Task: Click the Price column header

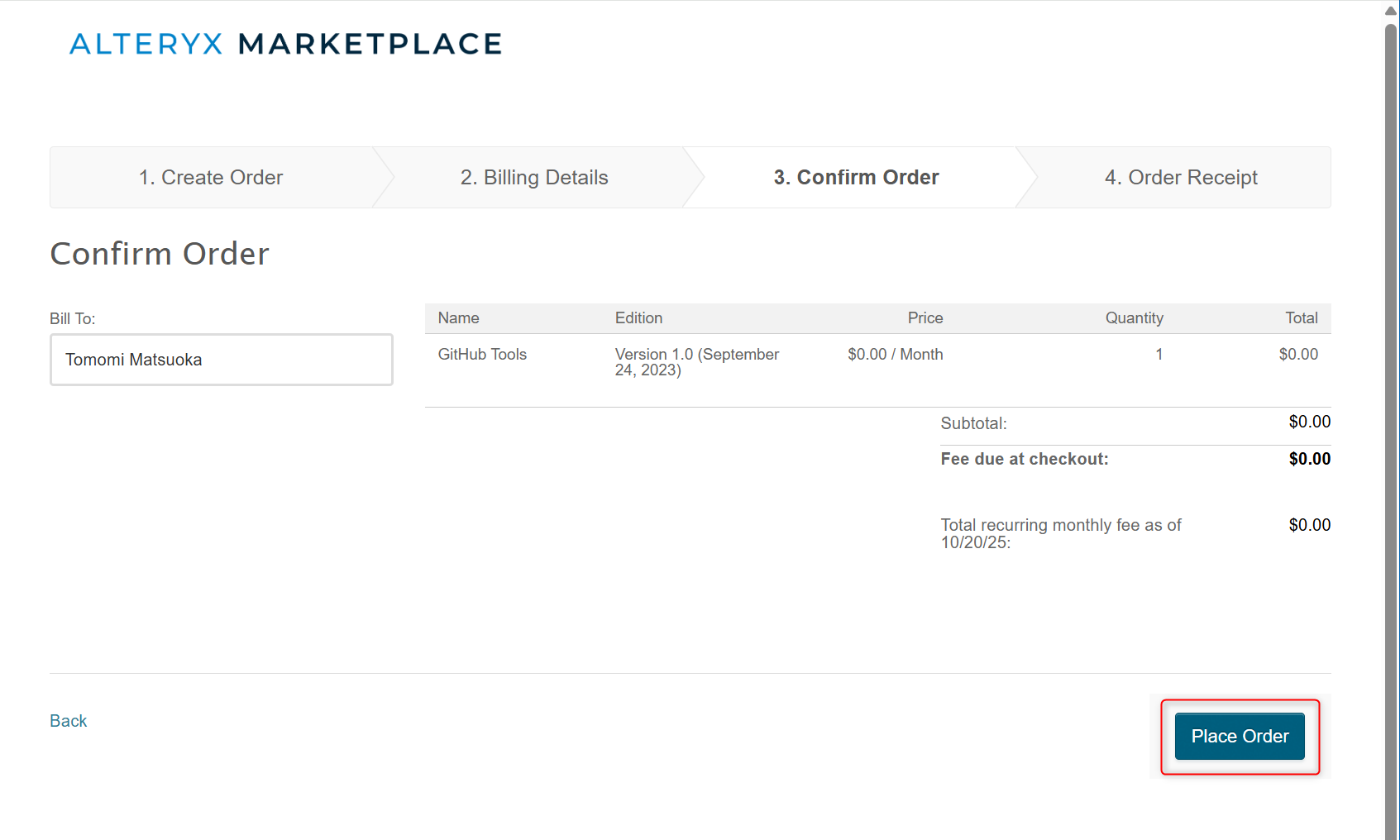Action: click(x=925, y=318)
